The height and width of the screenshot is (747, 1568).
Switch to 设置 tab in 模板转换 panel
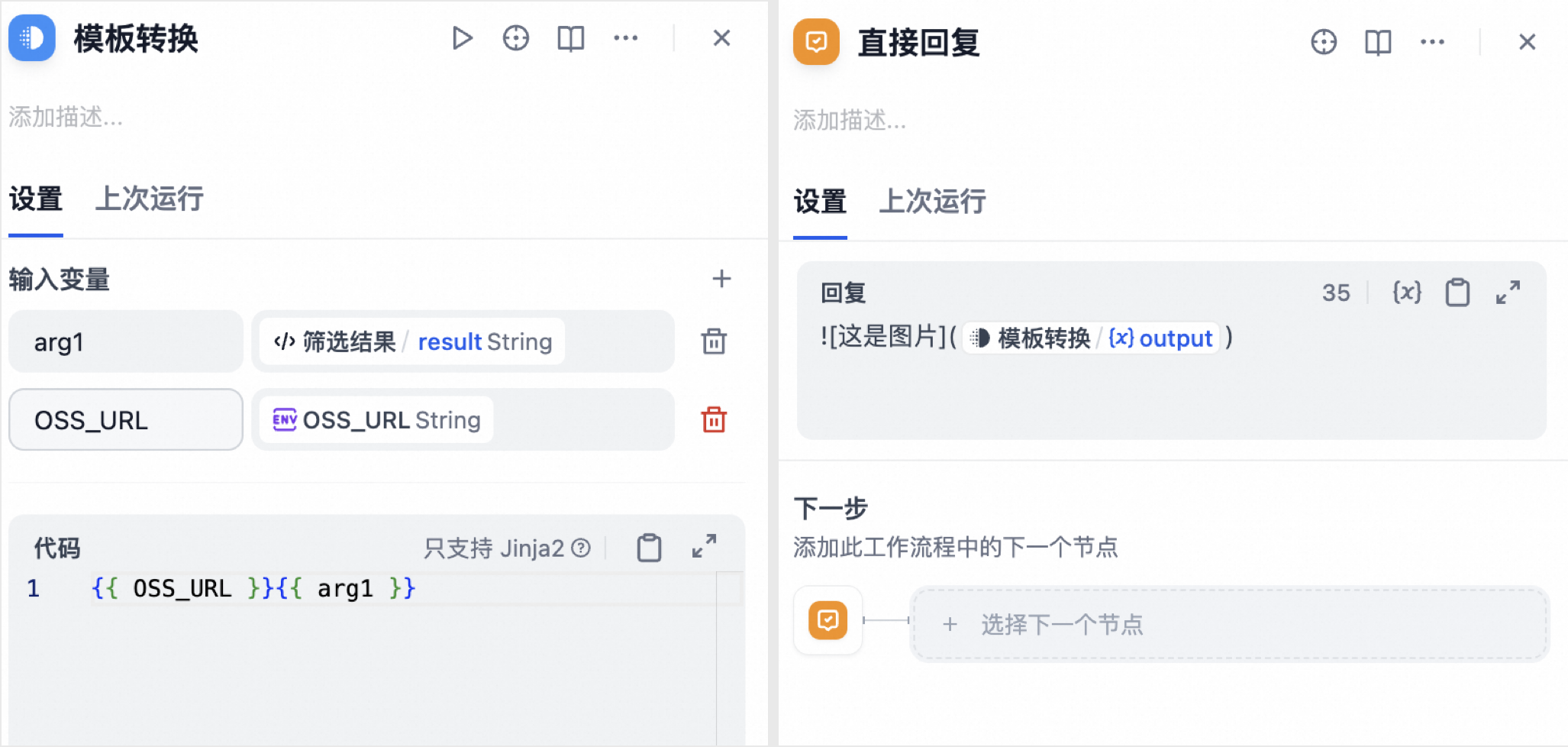[x=36, y=199]
